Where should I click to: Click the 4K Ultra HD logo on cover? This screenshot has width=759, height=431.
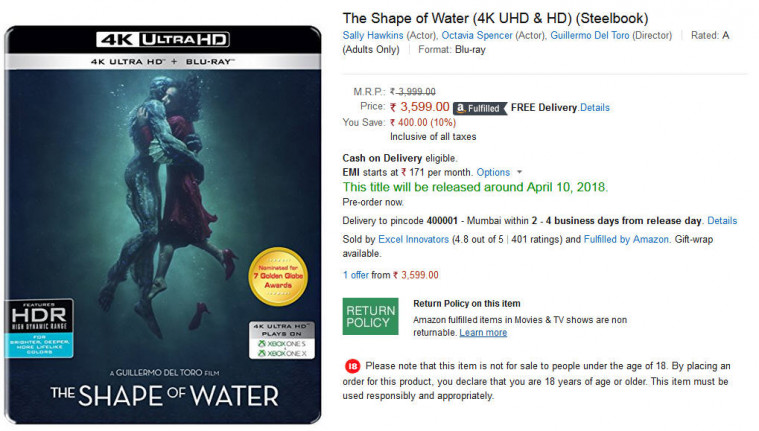(164, 40)
